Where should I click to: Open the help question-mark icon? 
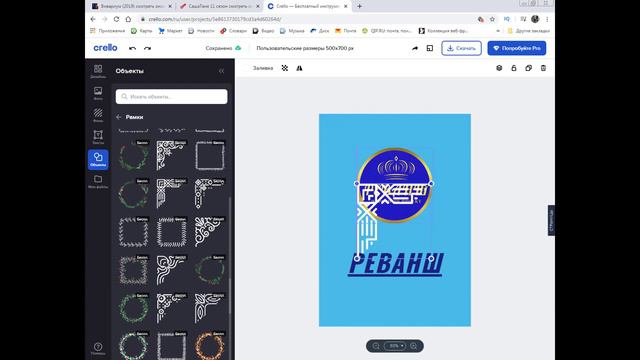[x=98, y=348]
